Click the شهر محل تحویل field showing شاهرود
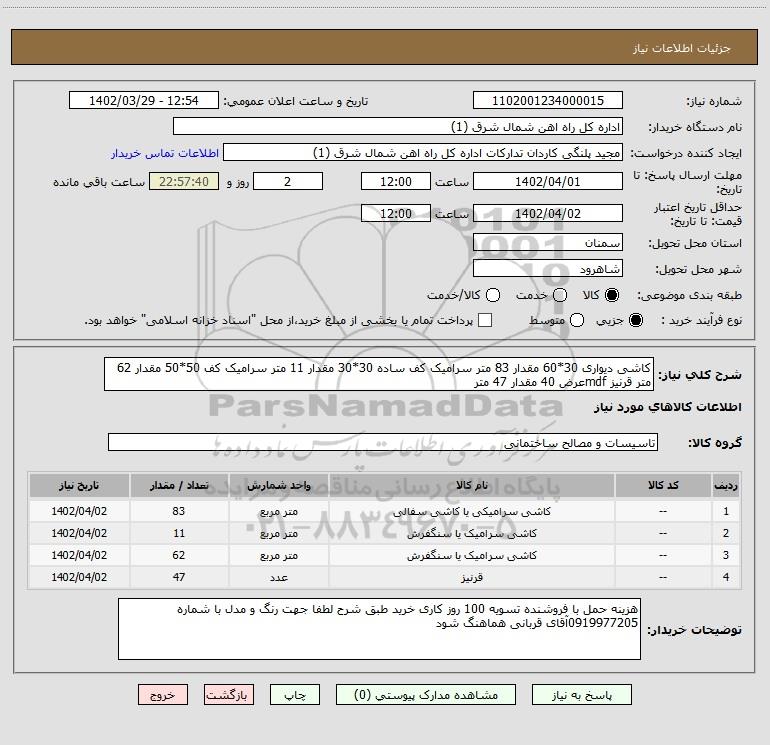The height and width of the screenshot is (745, 770). coord(547,268)
